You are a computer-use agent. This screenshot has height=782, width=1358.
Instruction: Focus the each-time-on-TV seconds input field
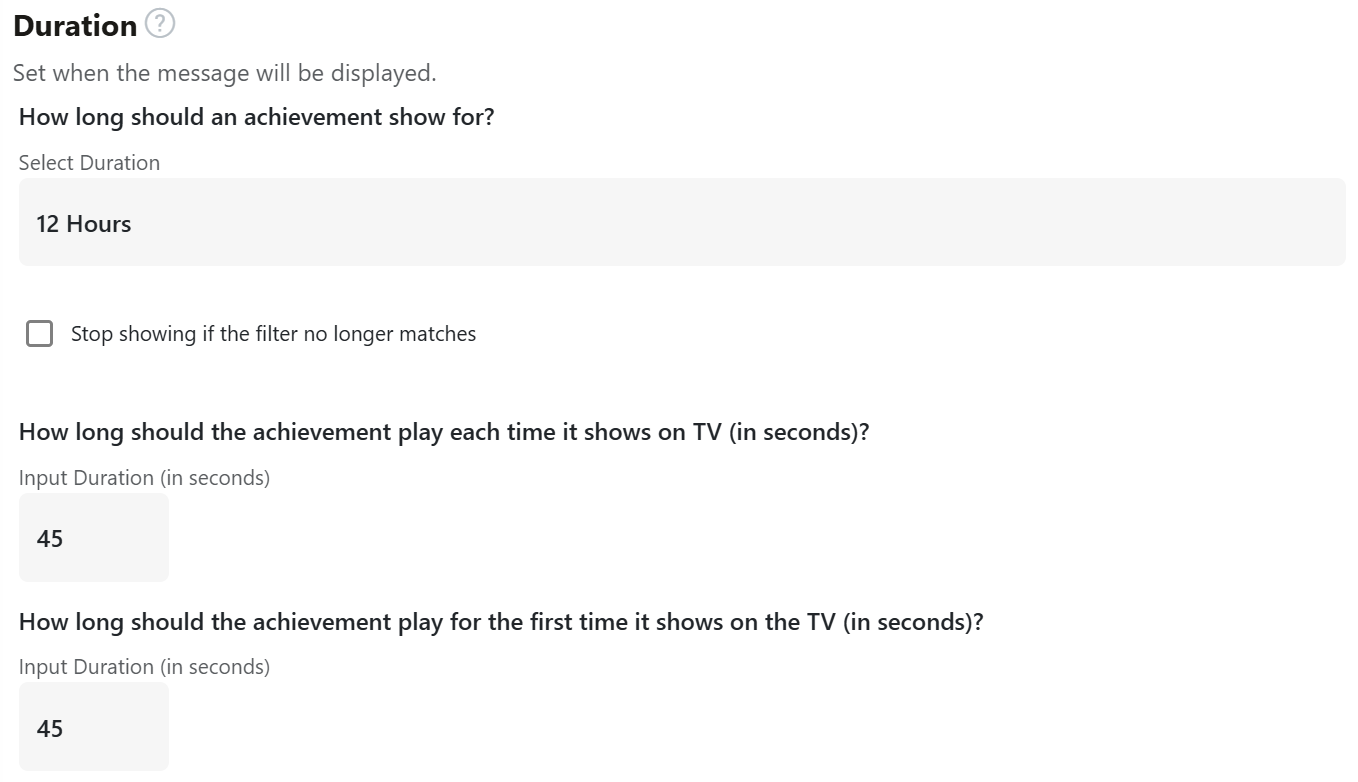pos(94,538)
